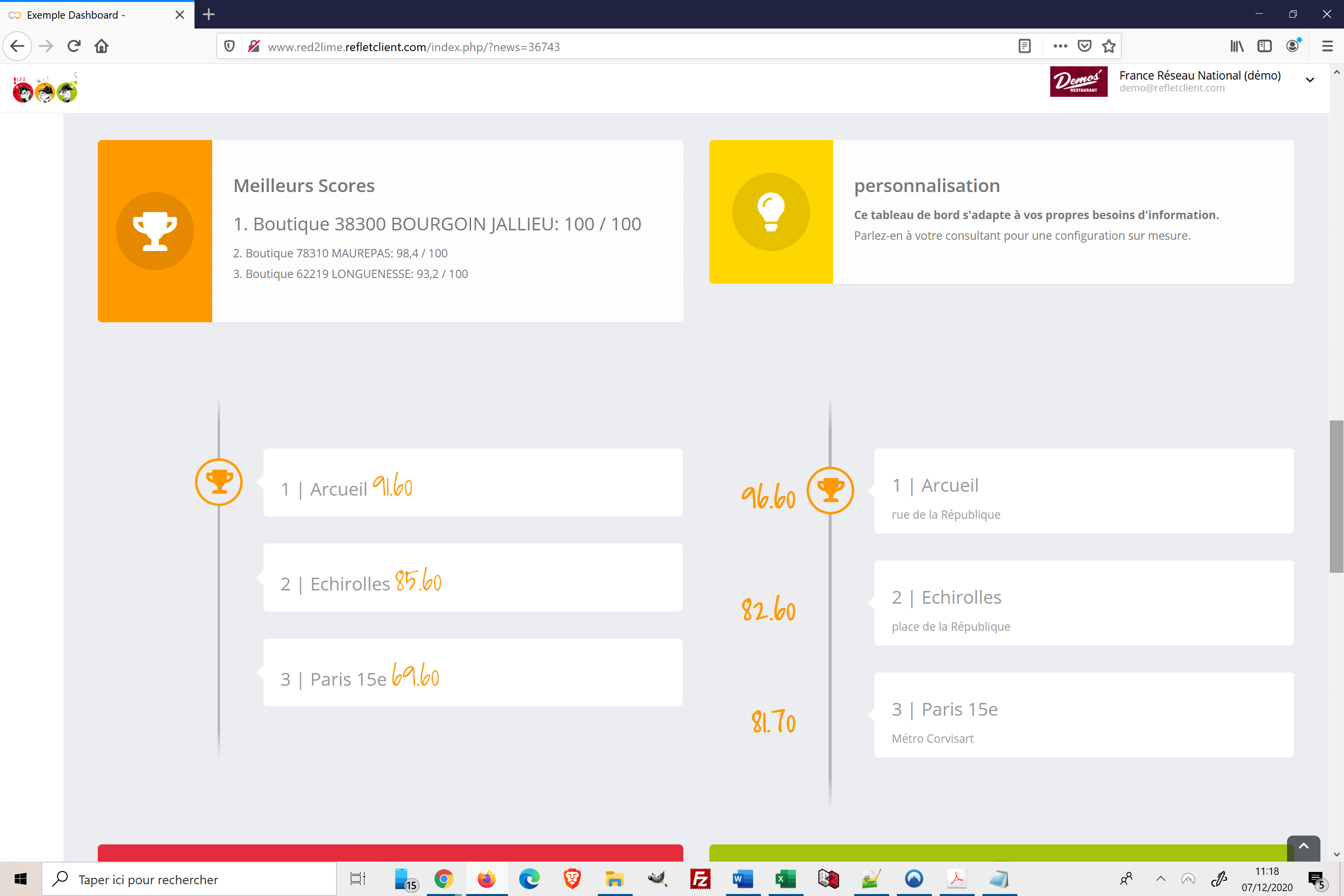Screen dimensions: 1344x896
Task: Click the browser home icon
Action: point(102,46)
